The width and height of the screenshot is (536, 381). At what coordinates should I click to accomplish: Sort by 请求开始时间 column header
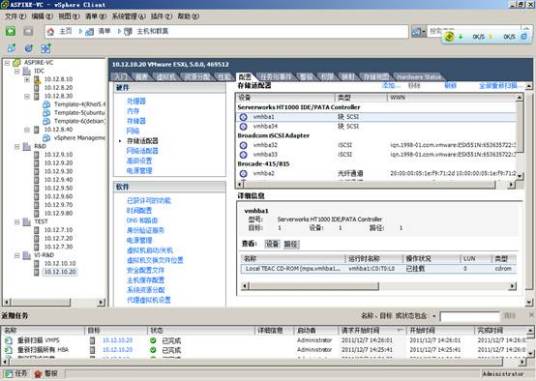372,330
